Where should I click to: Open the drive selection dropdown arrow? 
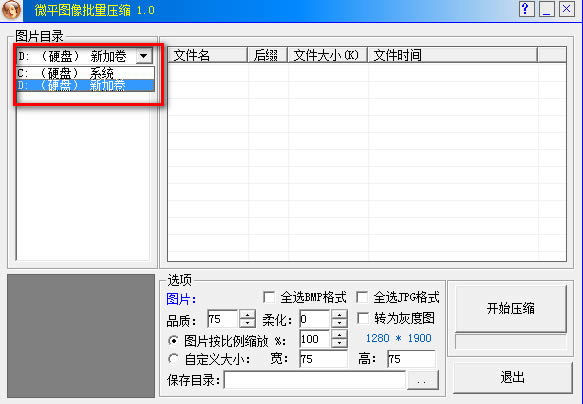(144, 56)
